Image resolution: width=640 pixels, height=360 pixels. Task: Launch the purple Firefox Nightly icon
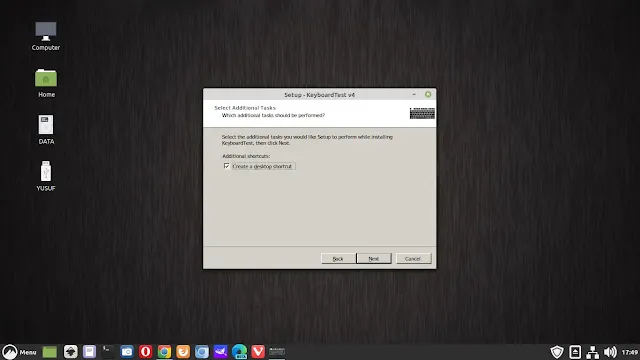[221, 352]
